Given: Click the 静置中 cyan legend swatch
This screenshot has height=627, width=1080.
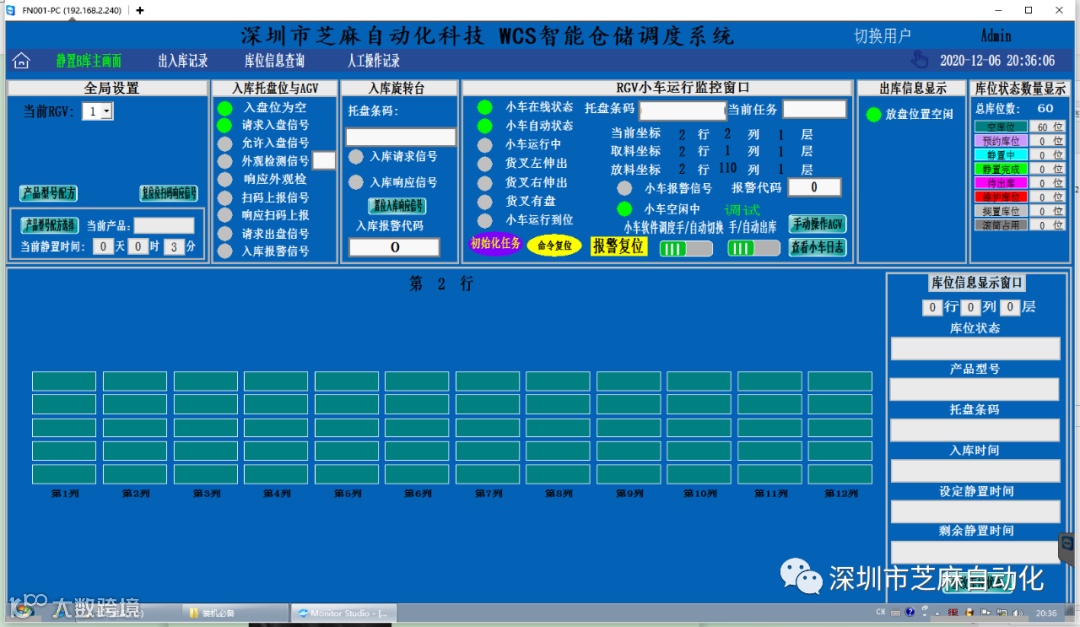Looking at the screenshot, I should click(x=1001, y=155).
